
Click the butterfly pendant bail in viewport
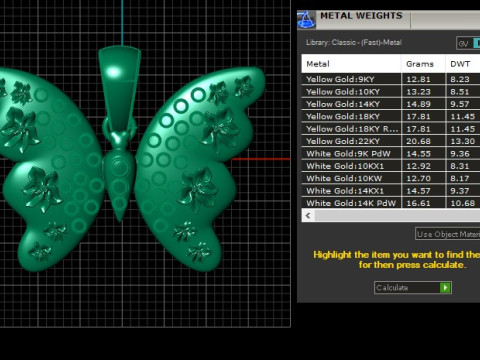click(x=119, y=88)
